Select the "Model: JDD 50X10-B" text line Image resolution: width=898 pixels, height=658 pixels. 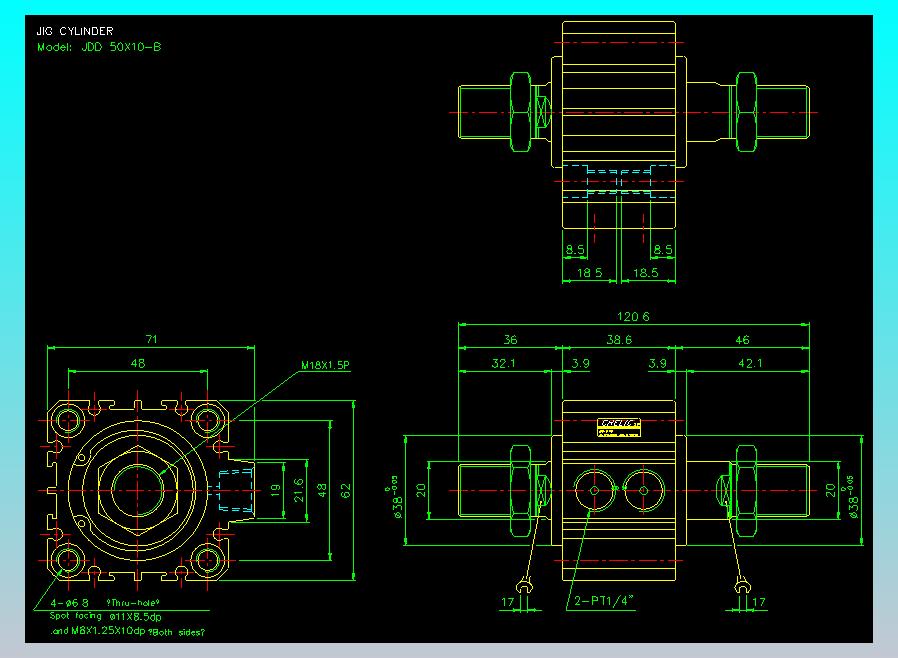tap(99, 47)
